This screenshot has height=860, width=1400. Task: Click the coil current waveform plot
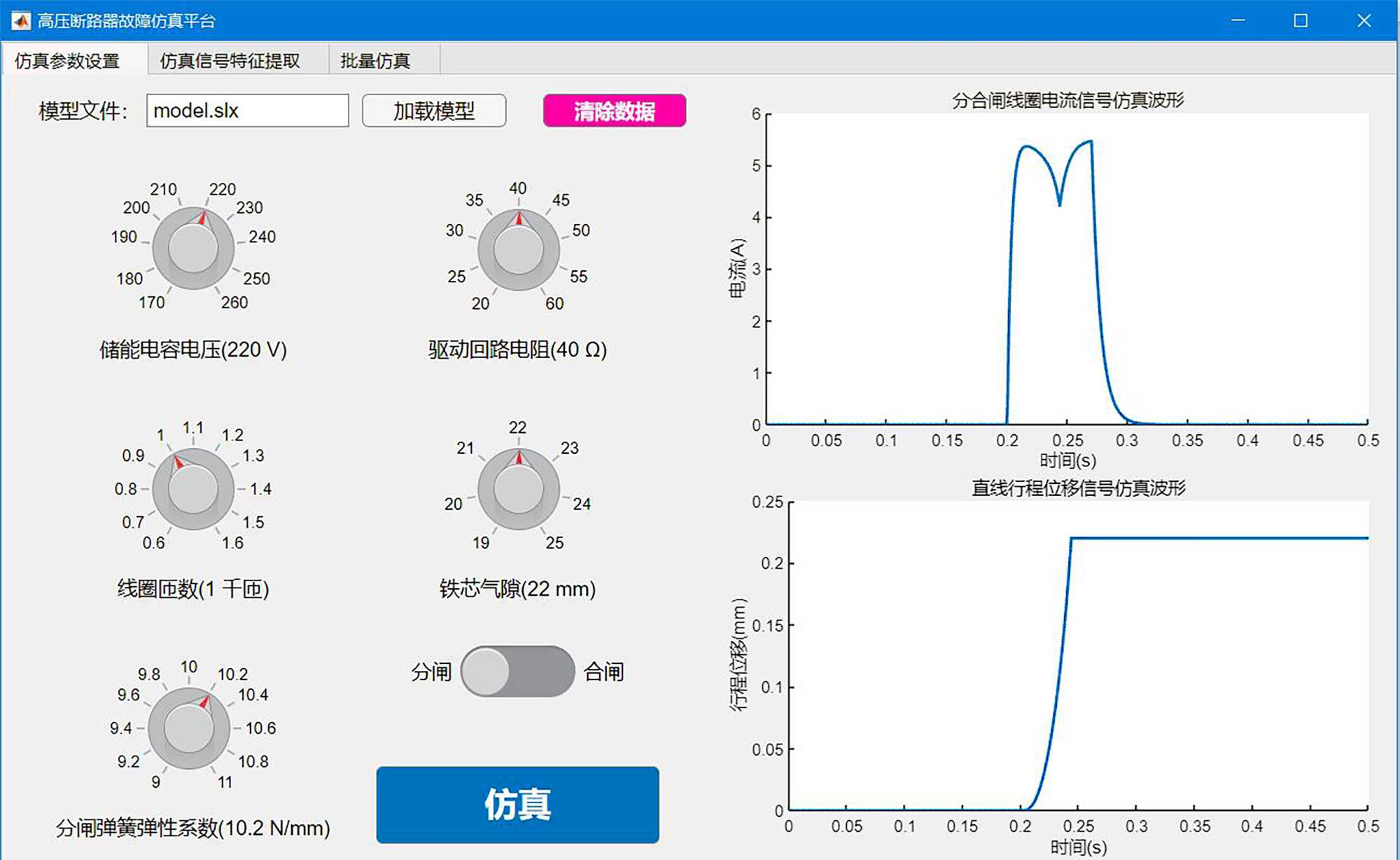click(x=1067, y=269)
